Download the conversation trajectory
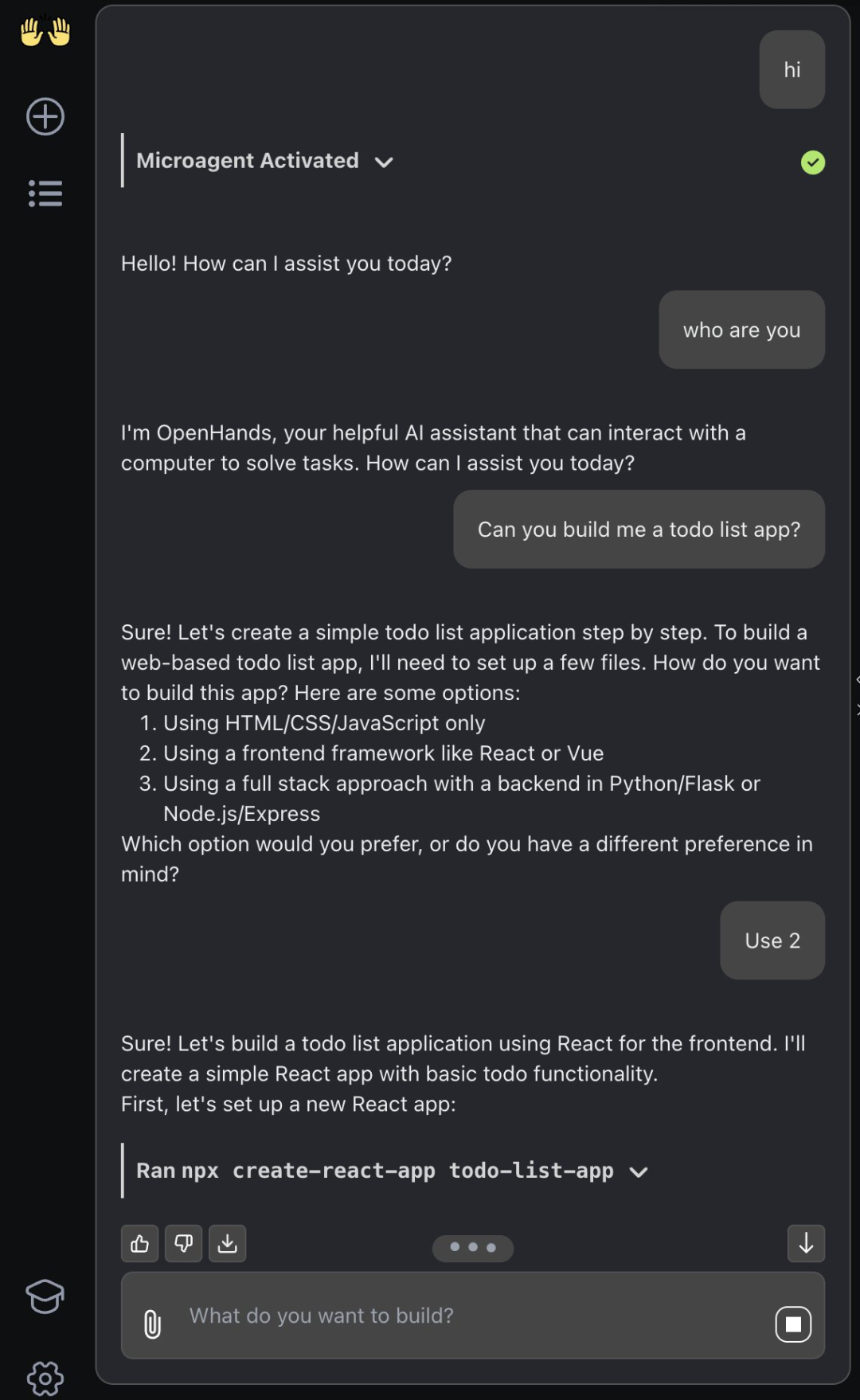This screenshot has height=1400, width=860. click(x=228, y=1243)
